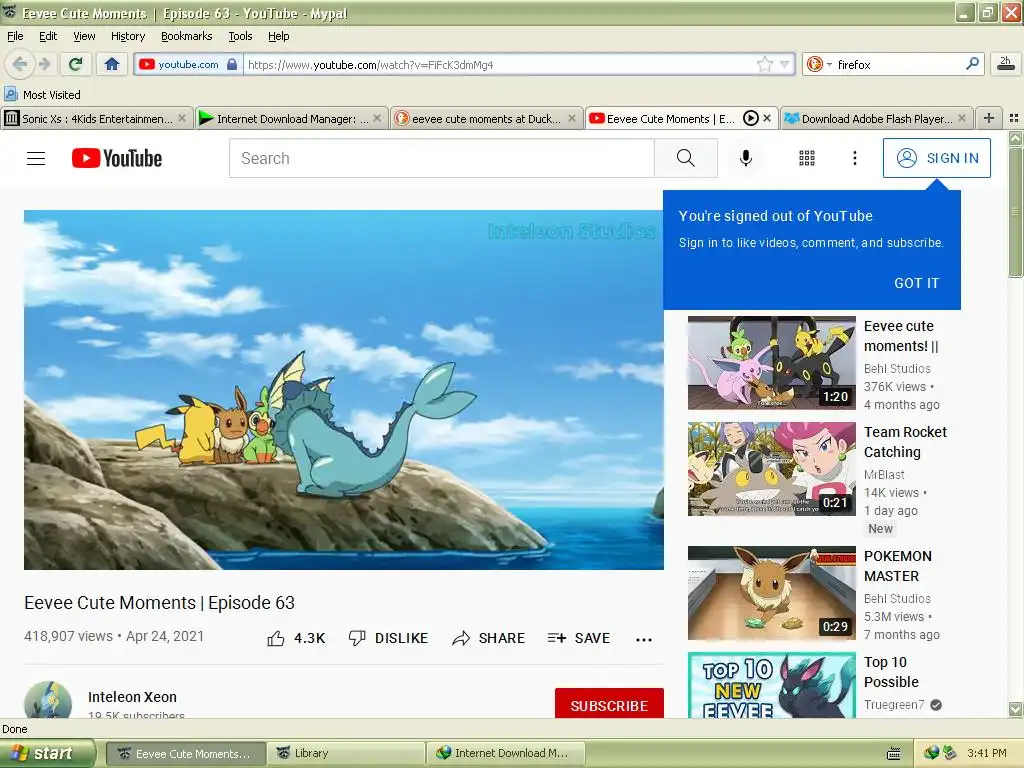Click the URL address bar
1024x768 pixels.
click(500, 64)
